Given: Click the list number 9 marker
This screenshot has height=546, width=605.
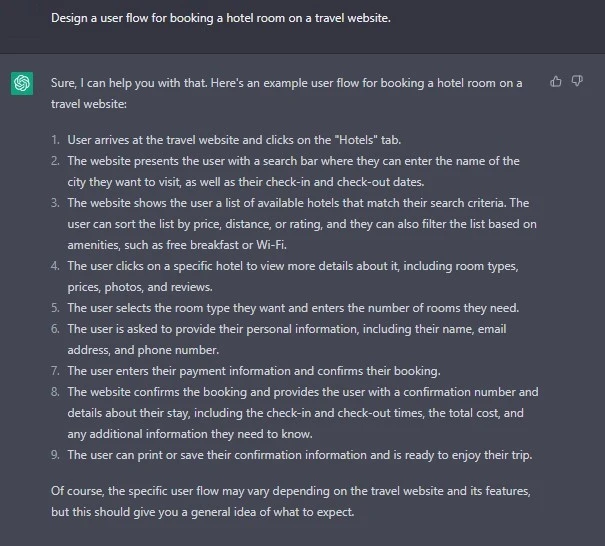Looking at the screenshot, I should tap(55, 455).
